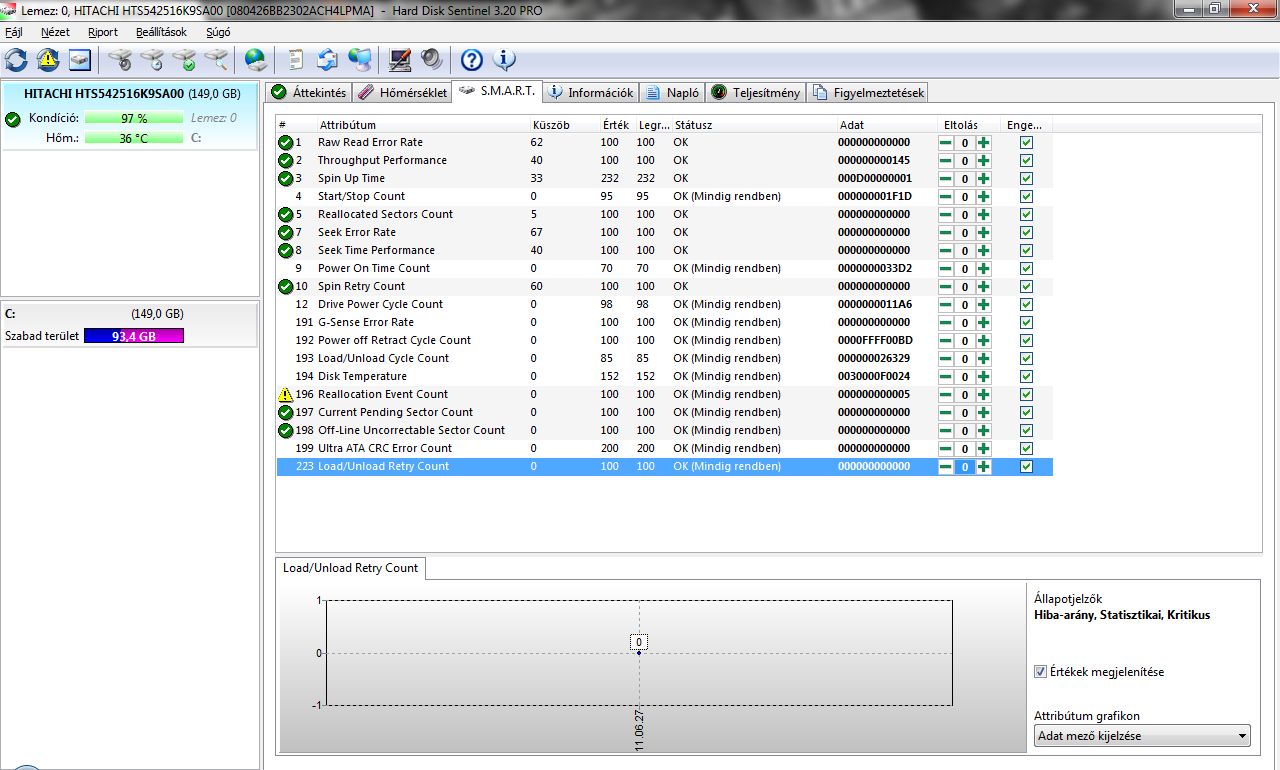Click the blue info bubble toolbar icon

(503, 60)
